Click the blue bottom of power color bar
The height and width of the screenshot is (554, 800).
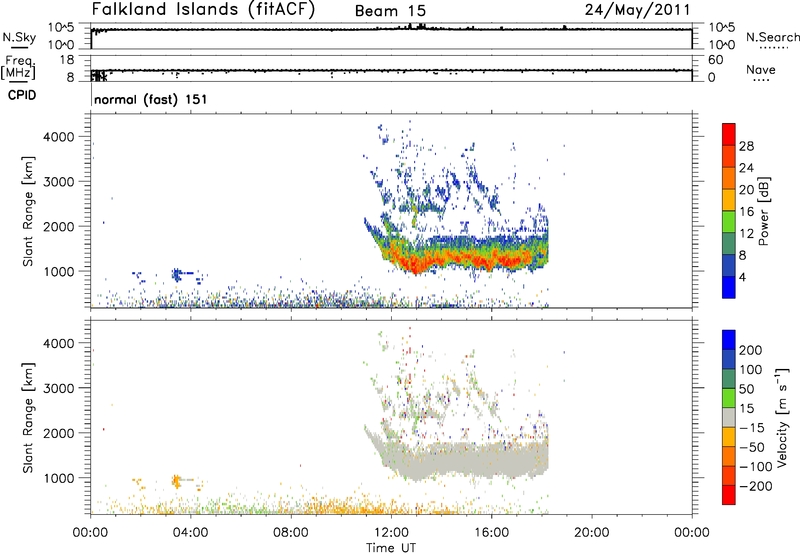click(x=729, y=287)
